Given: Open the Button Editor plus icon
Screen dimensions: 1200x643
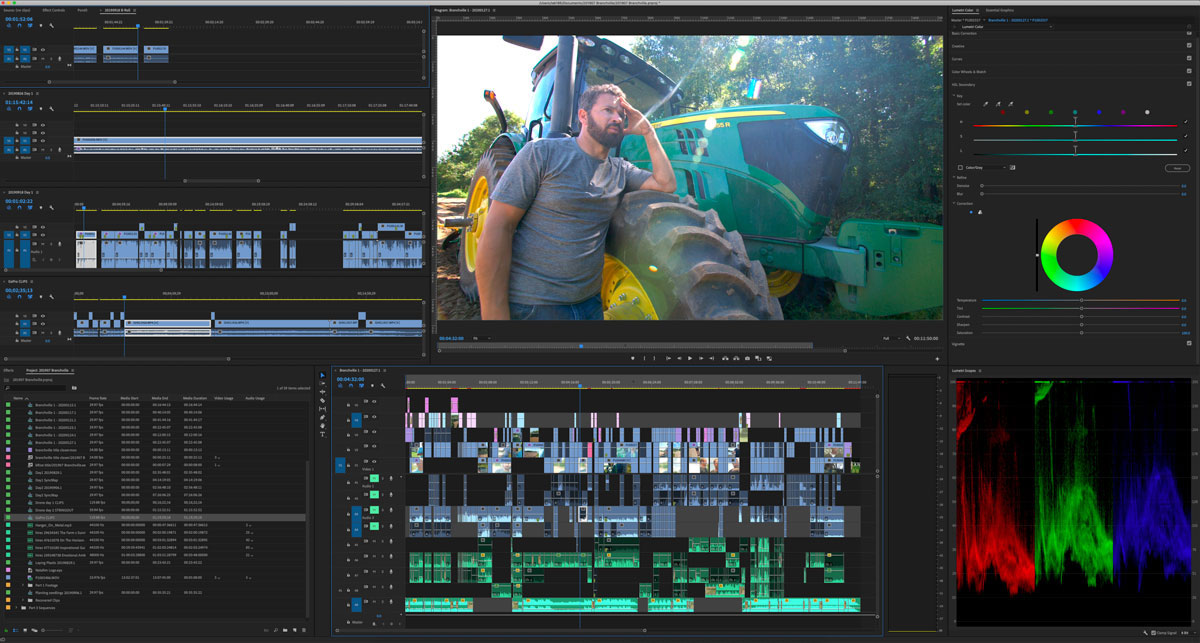Looking at the screenshot, I should 937,358.
